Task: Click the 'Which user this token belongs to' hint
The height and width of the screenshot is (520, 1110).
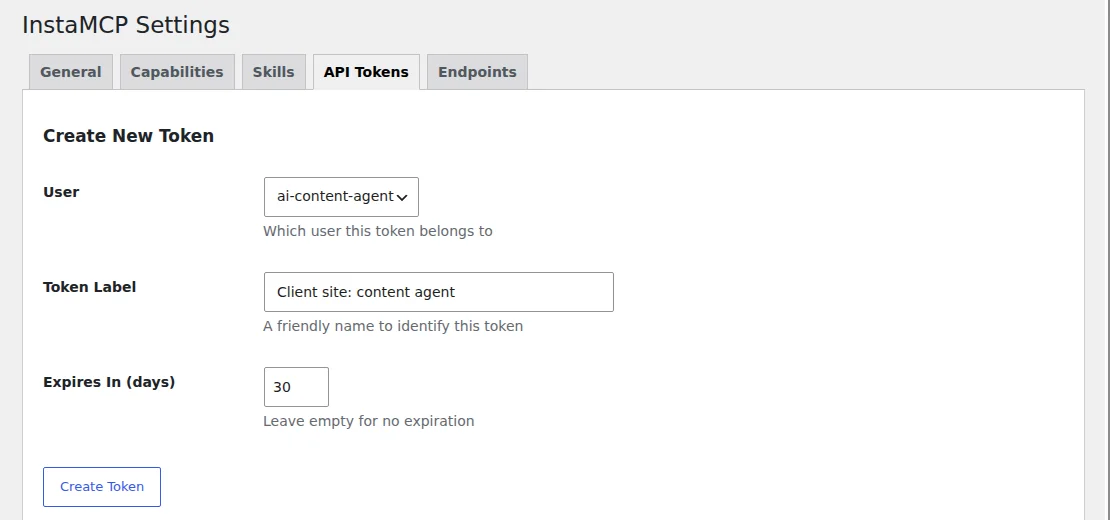Action: (x=378, y=231)
